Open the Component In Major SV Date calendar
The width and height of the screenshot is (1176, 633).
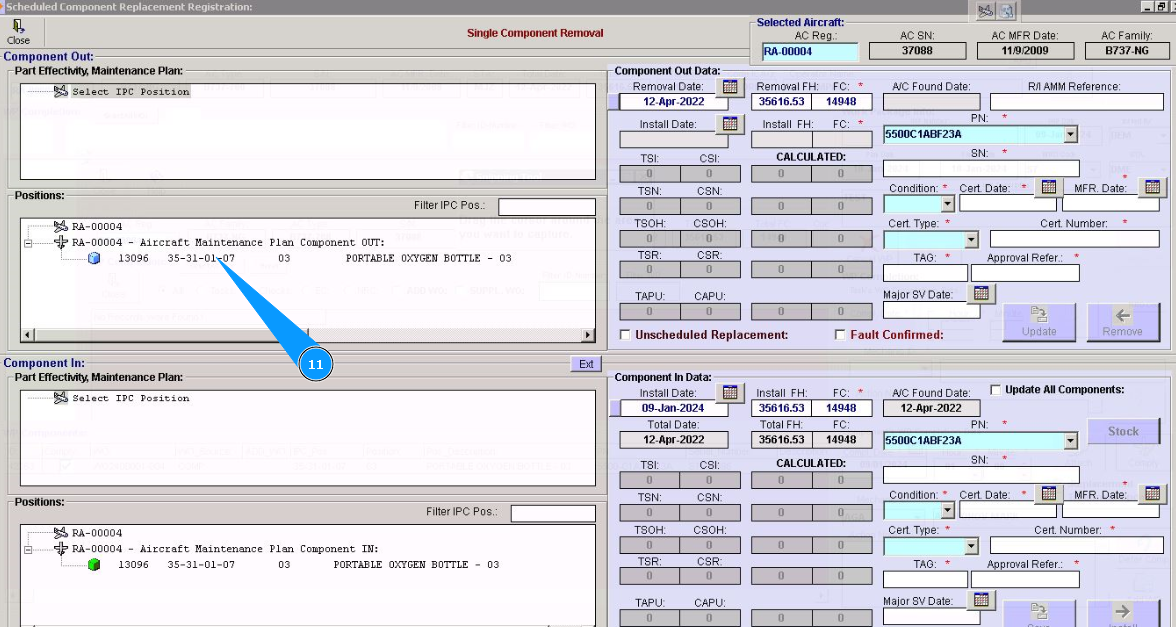[x=981, y=599]
